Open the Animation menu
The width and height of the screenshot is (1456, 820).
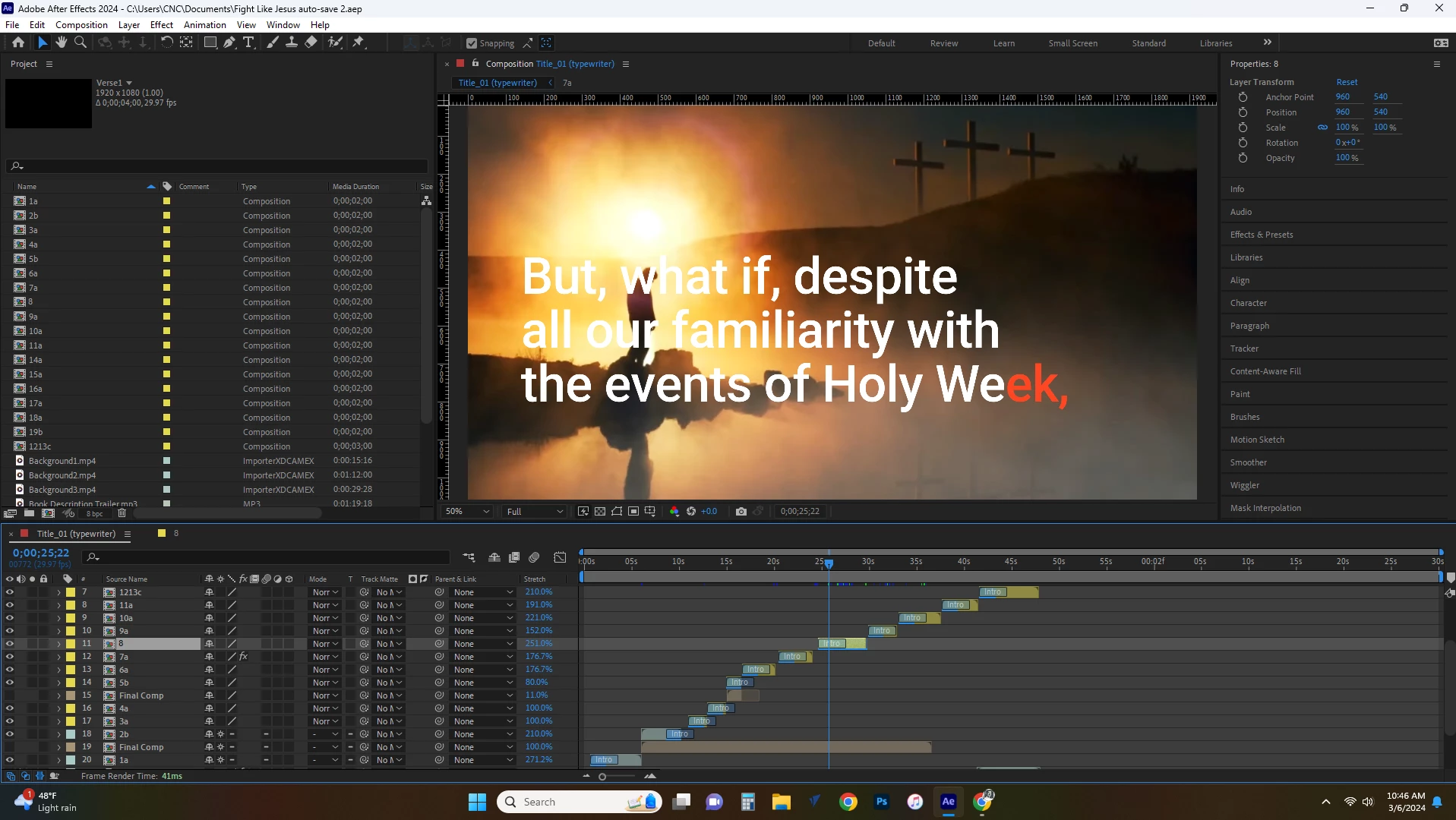point(205,25)
